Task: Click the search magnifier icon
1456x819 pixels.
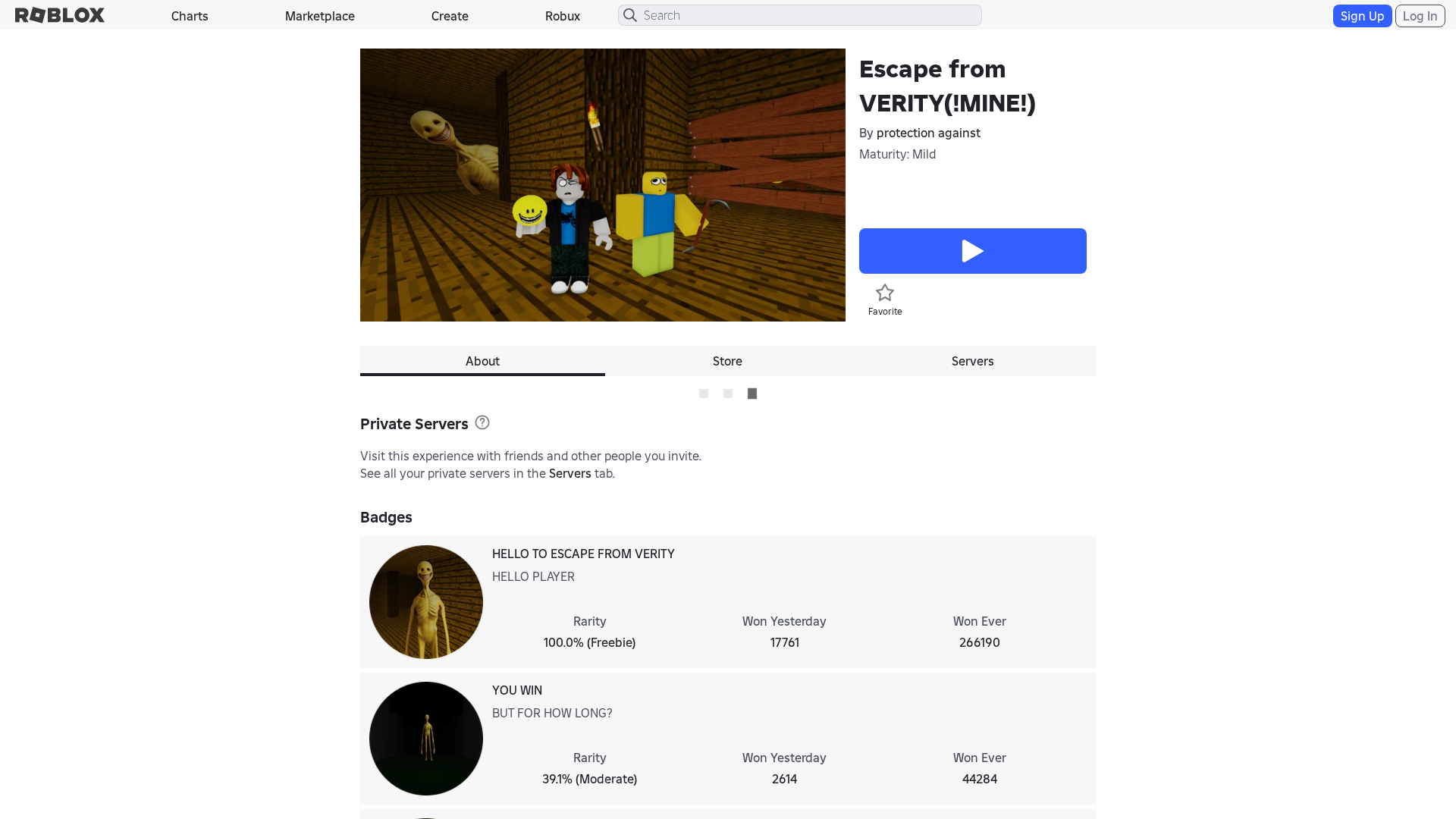Action: 630,15
